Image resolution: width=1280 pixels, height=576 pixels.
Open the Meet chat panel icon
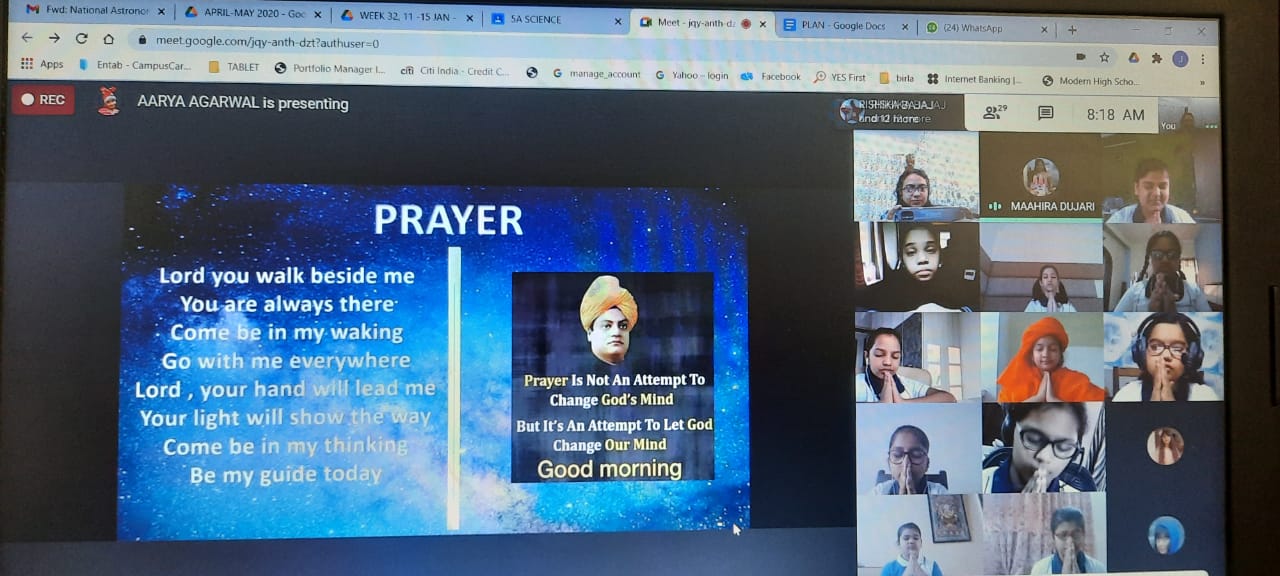1045,113
